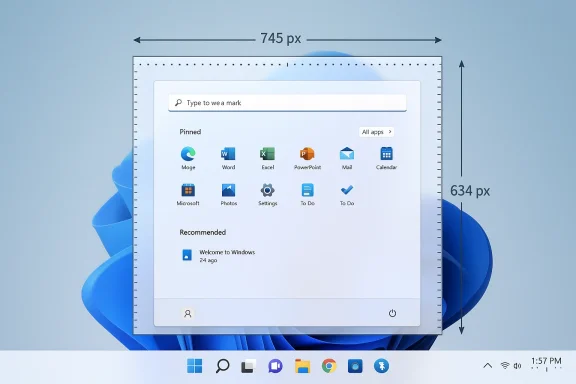Click the Welcome to Windows file thumbnail
This screenshot has height=384, width=576.
pyautogui.click(x=187, y=255)
